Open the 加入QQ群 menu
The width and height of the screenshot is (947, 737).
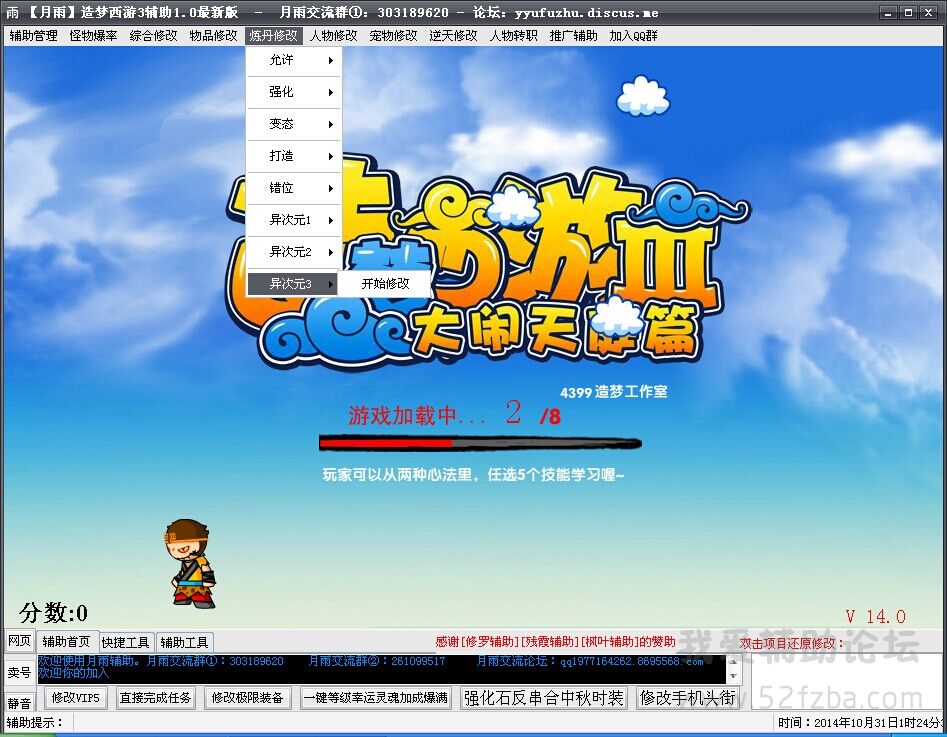tap(633, 36)
